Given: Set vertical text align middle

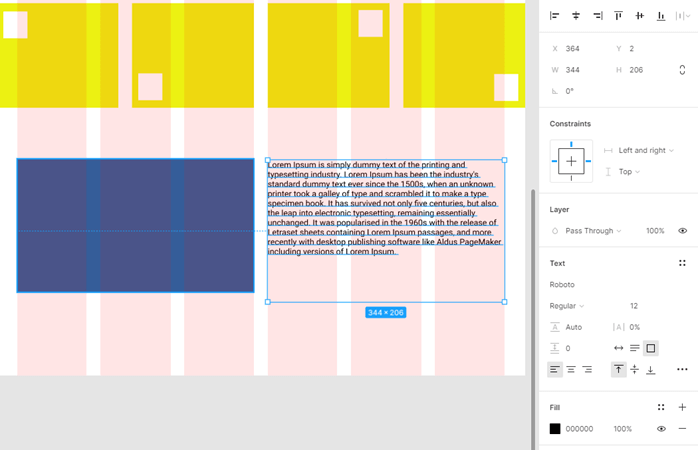Looking at the screenshot, I should [x=635, y=369].
